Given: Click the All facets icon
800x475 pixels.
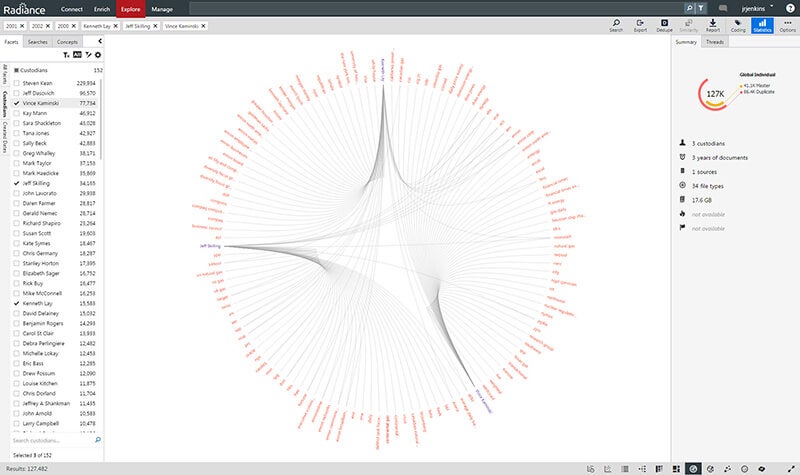Looking at the screenshot, I should (x=77, y=55).
